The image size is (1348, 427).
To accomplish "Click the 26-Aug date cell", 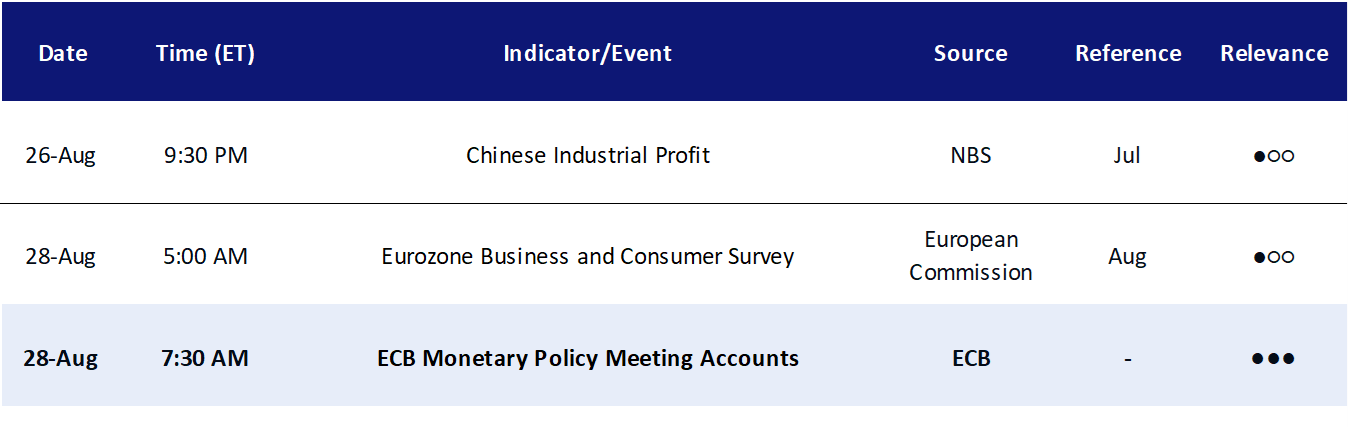I will 61,155.
